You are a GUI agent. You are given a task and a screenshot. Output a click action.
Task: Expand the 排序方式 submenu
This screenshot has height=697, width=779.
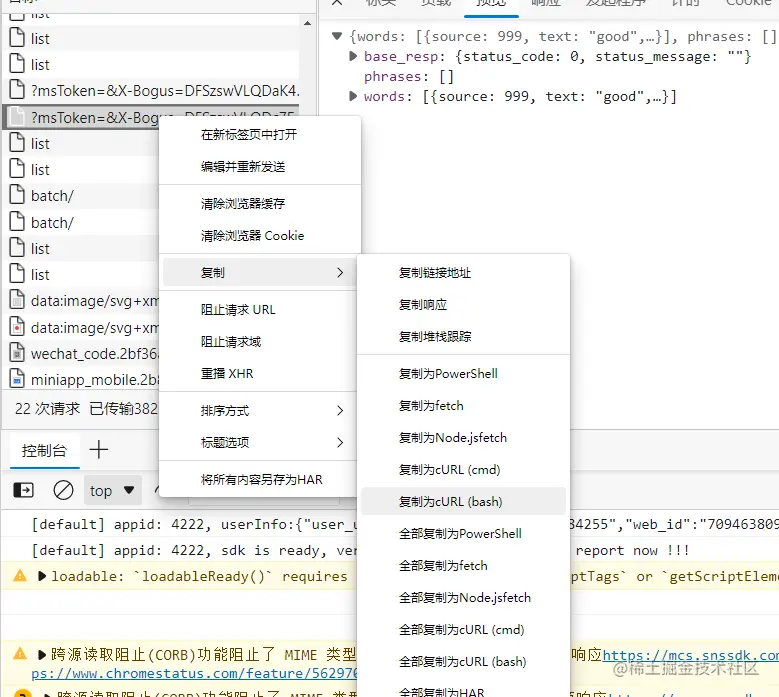[260, 411]
